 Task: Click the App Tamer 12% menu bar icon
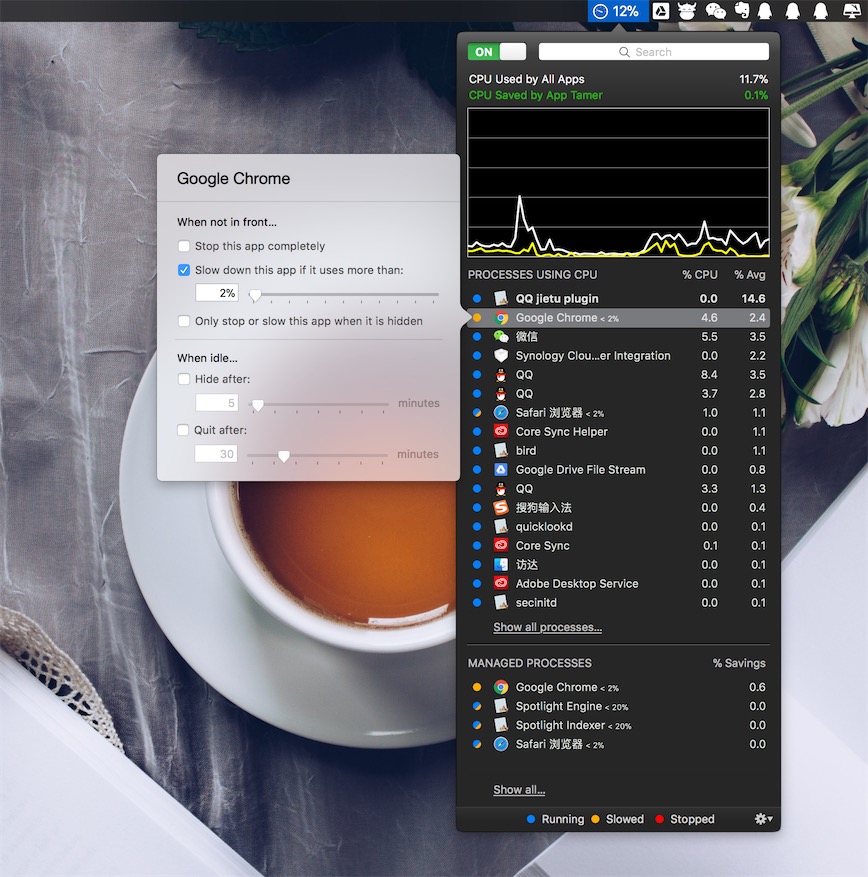coord(617,11)
